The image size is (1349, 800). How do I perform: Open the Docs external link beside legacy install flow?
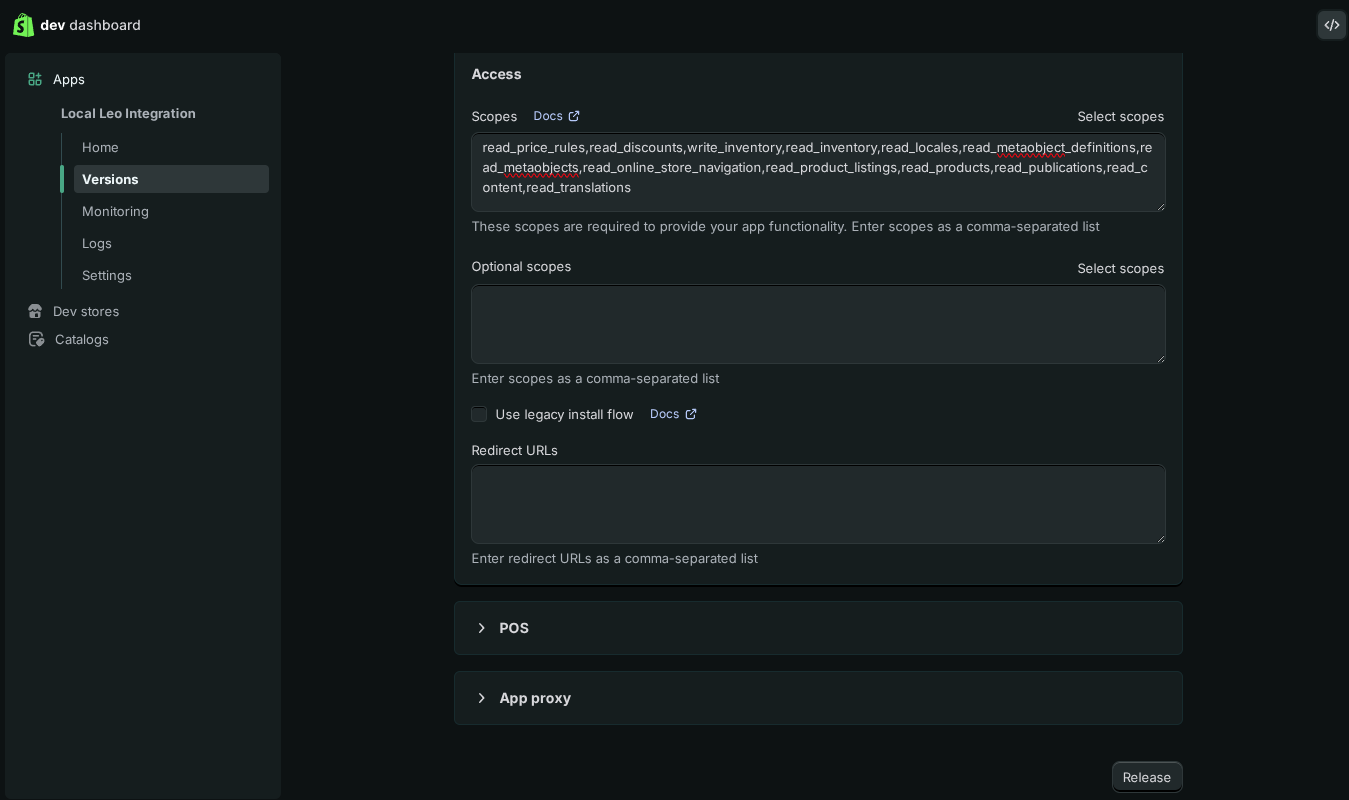[690, 414]
